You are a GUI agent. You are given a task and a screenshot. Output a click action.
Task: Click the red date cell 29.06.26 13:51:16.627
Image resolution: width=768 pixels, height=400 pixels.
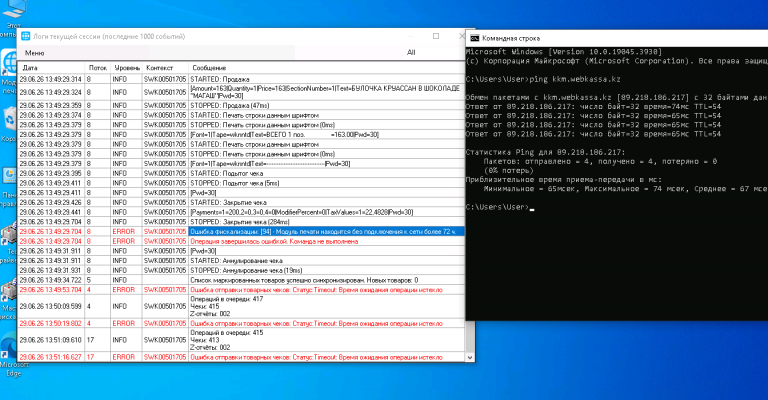(51, 357)
